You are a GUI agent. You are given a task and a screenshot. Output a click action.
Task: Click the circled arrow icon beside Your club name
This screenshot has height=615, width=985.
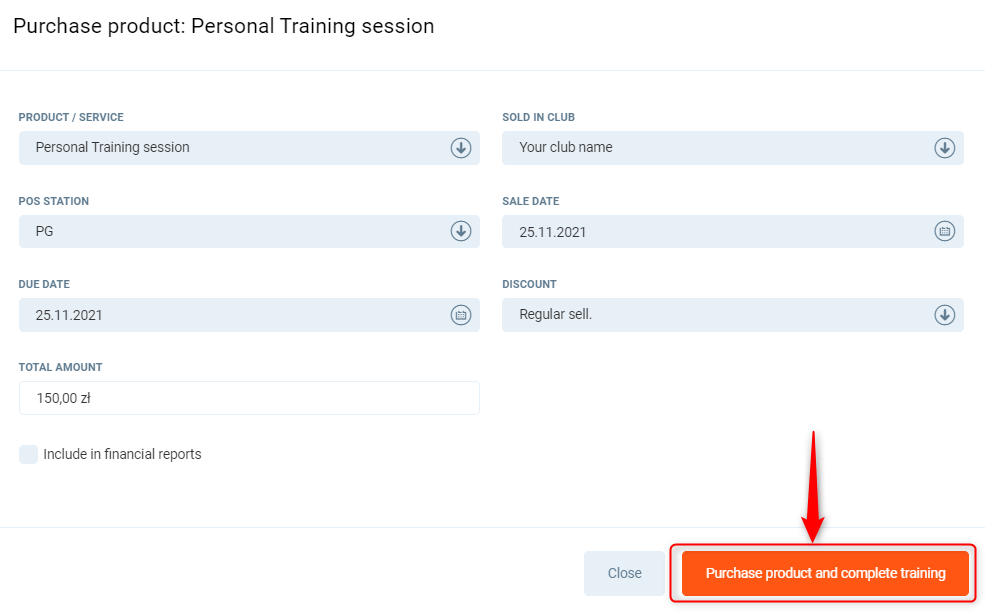pos(944,148)
